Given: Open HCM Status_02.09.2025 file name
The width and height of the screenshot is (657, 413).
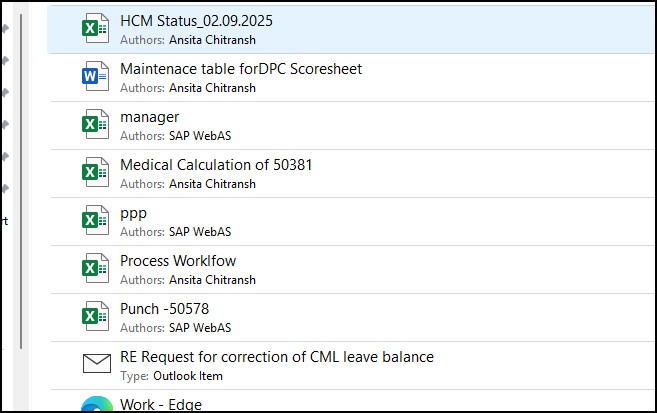Looking at the screenshot, I should pos(196,20).
